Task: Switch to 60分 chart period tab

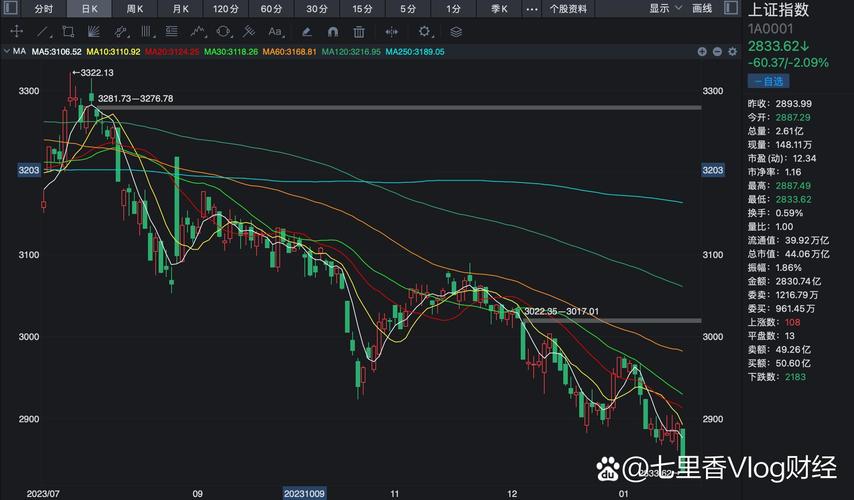Action: click(271, 8)
